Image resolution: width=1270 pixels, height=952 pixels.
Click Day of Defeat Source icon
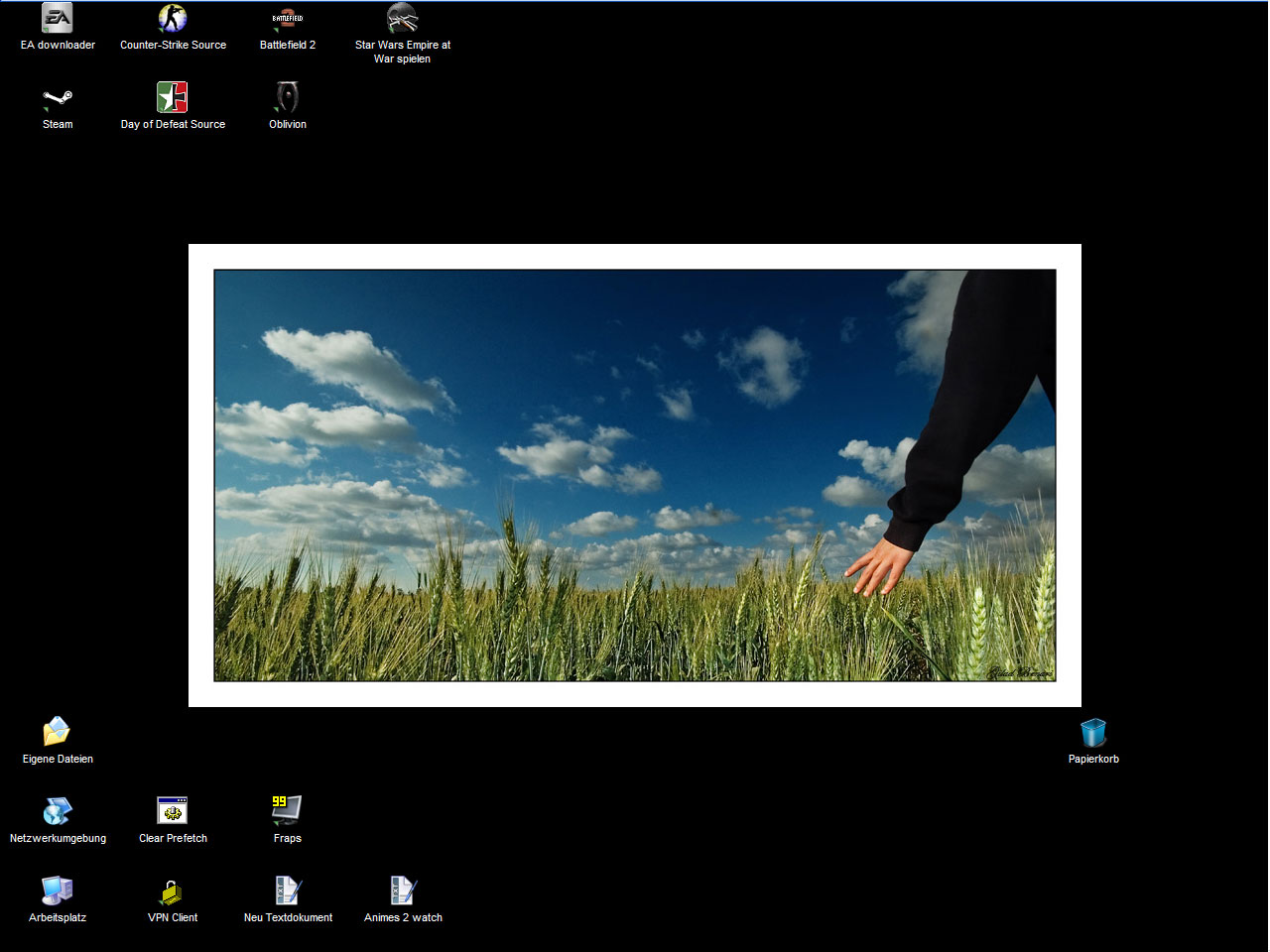173,98
